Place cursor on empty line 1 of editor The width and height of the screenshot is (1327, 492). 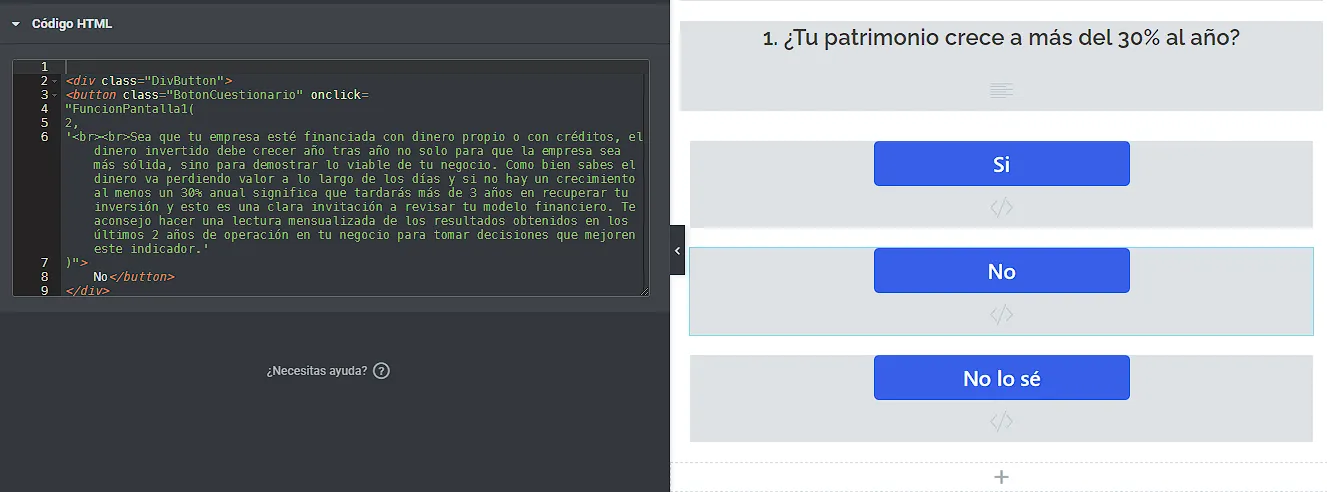pyautogui.click(x=354, y=66)
